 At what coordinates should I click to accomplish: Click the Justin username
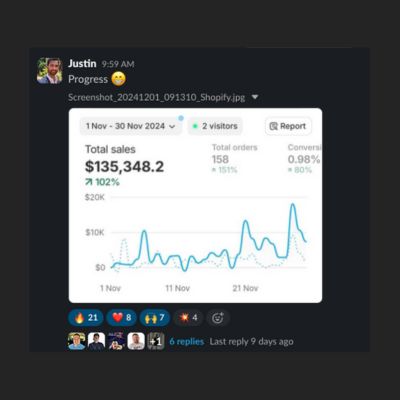click(82, 63)
